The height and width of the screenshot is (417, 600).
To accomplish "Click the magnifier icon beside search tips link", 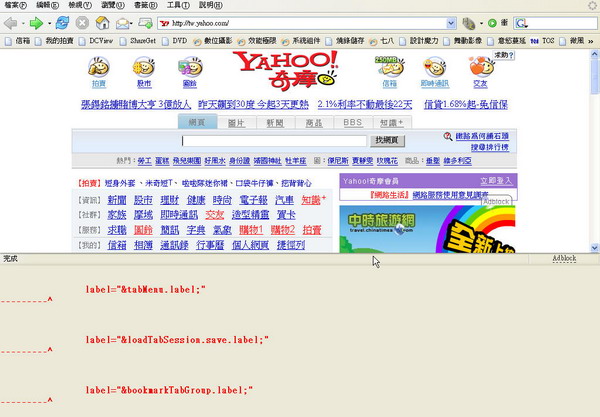I will click(448, 136).
